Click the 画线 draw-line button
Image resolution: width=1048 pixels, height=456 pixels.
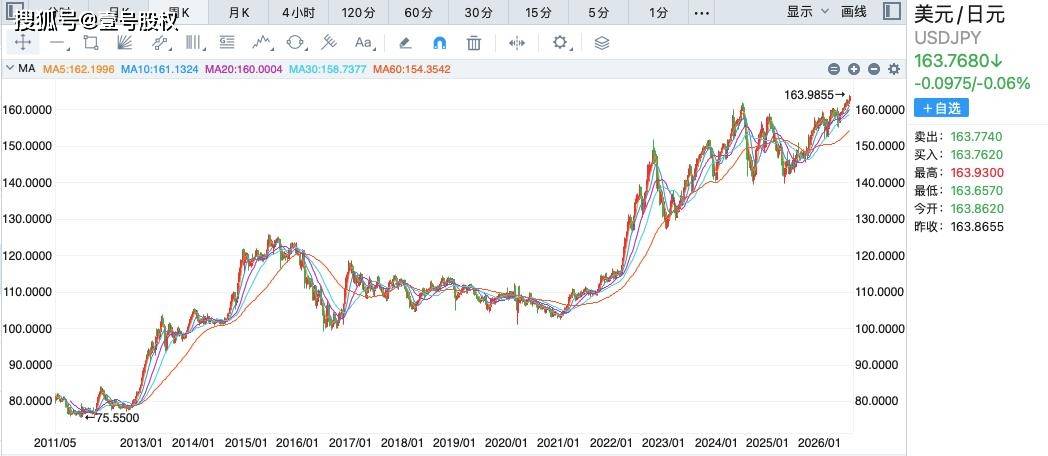(854, 11)
